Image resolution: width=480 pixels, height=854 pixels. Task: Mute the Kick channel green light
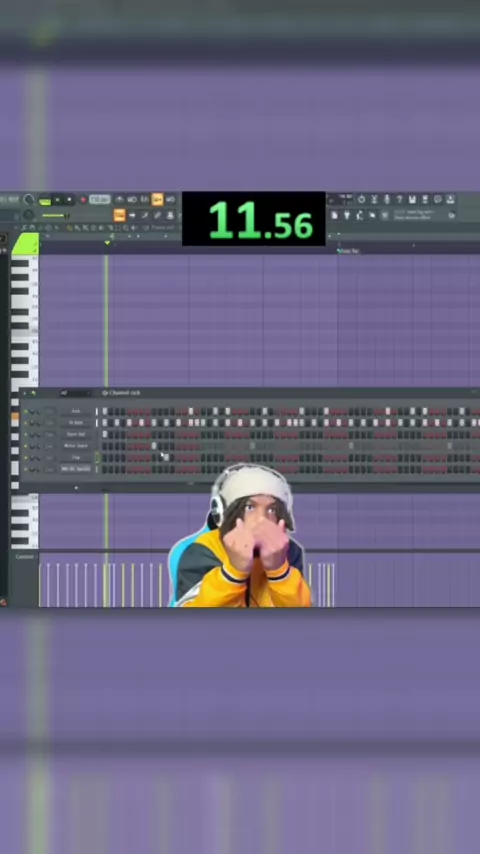click(26, 412)
